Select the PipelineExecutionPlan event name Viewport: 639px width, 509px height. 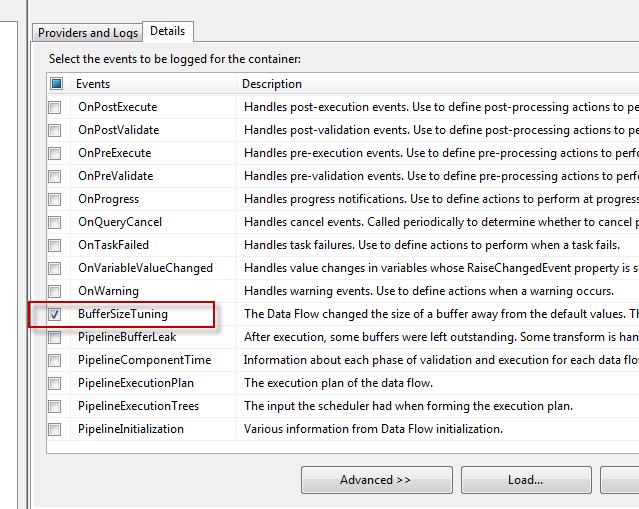(136, 383)
